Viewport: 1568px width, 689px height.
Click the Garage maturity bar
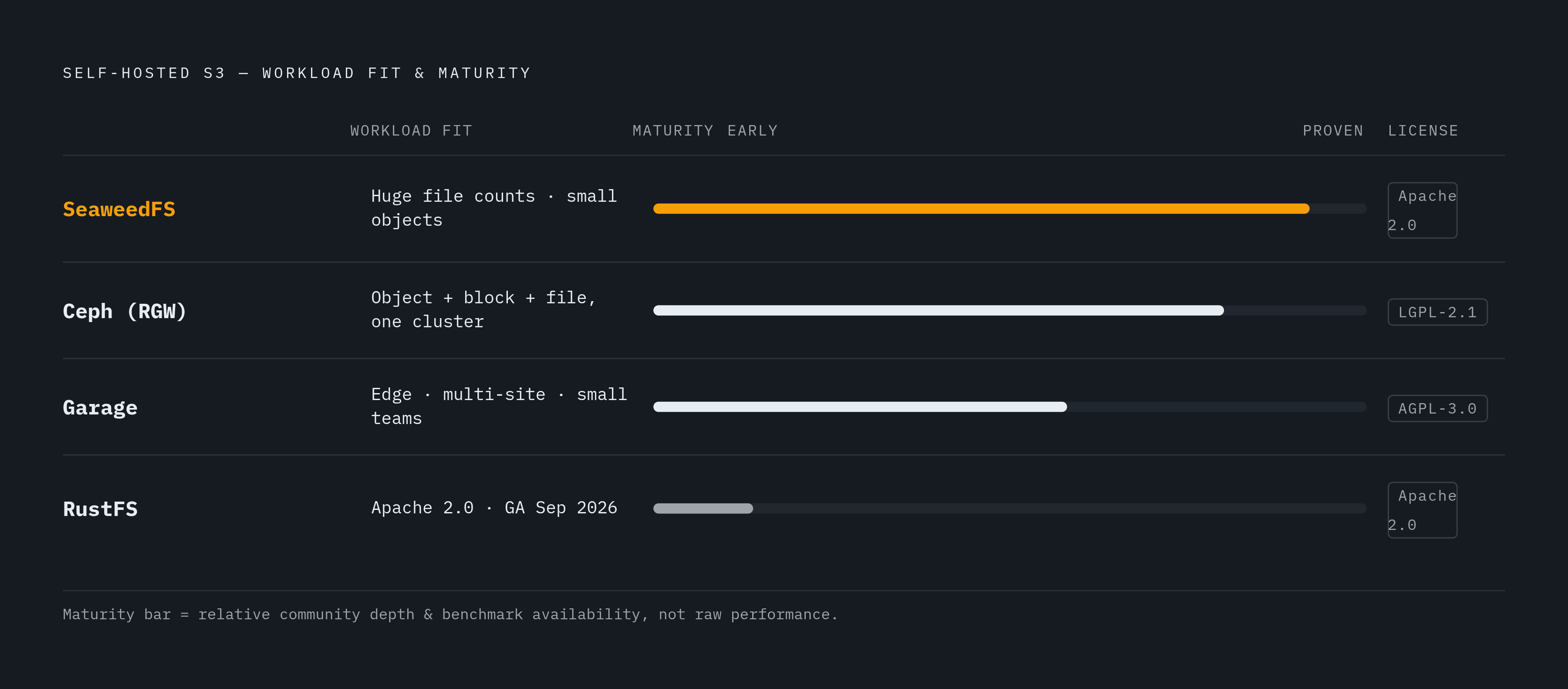[x=860, y=407]
